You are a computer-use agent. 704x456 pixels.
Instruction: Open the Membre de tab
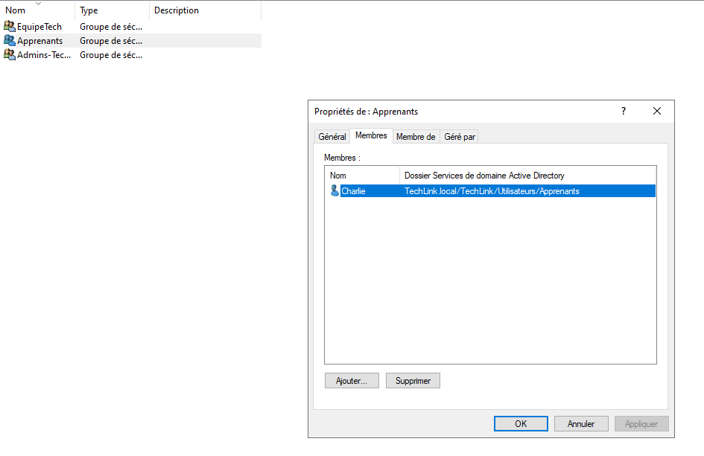415,137
